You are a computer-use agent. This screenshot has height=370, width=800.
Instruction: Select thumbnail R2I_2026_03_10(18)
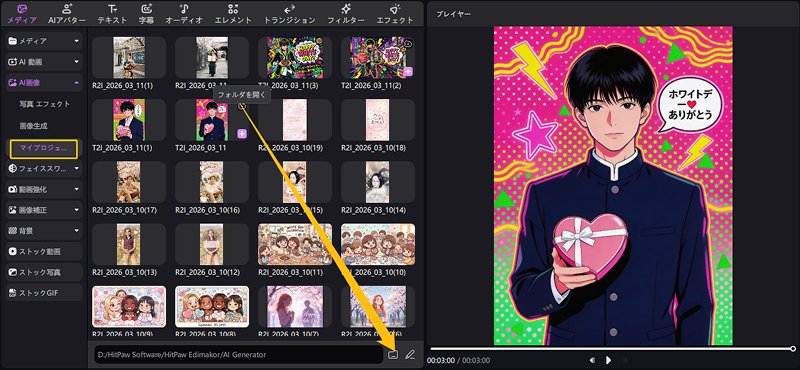378,120
